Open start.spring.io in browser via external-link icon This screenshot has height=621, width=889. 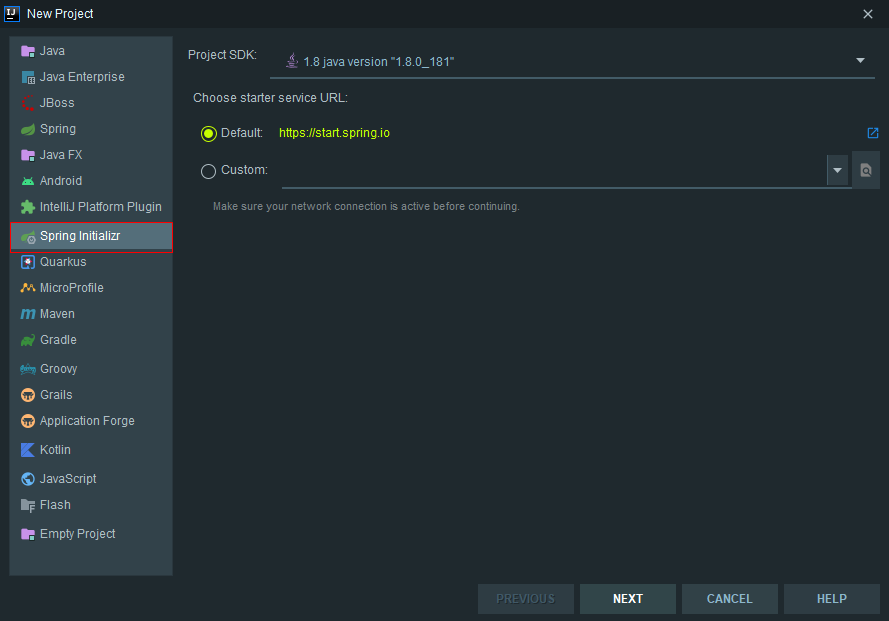point(873,133)
